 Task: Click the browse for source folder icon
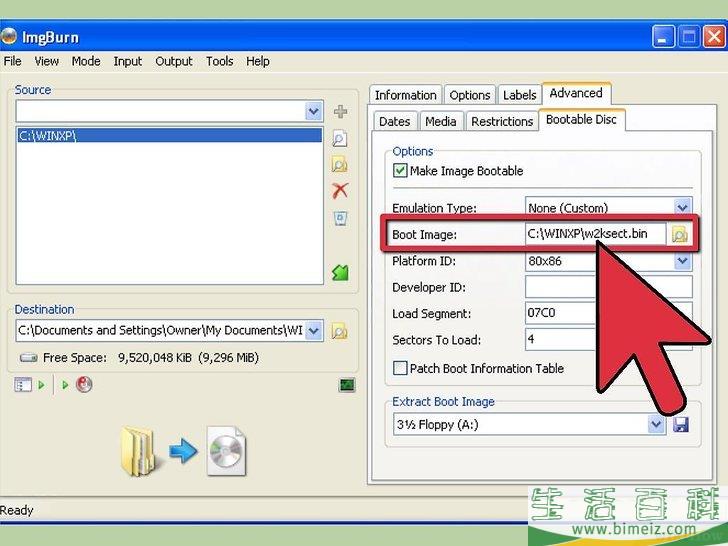coord(340,165)
